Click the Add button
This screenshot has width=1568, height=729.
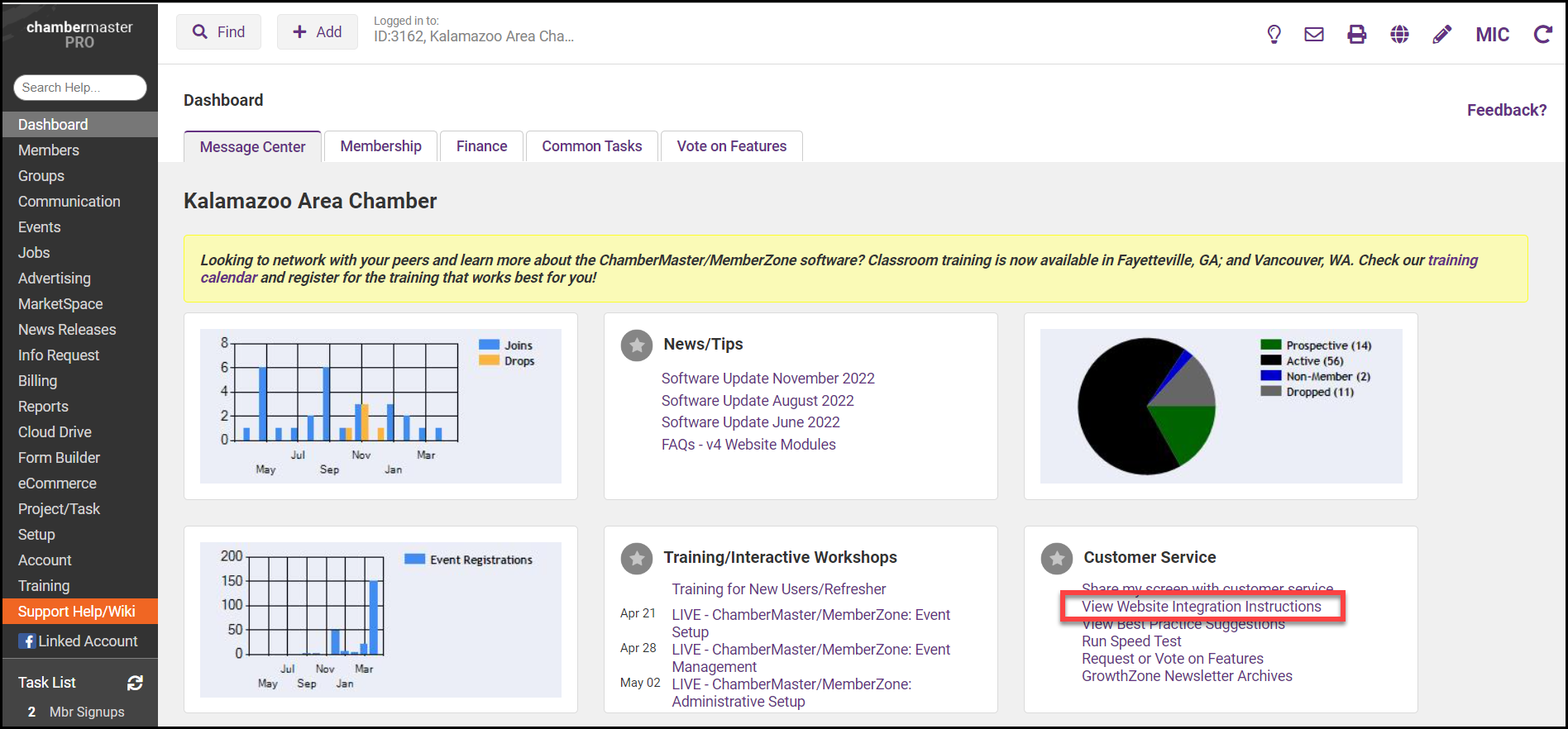pyautogui.click(x=318, y=32)
